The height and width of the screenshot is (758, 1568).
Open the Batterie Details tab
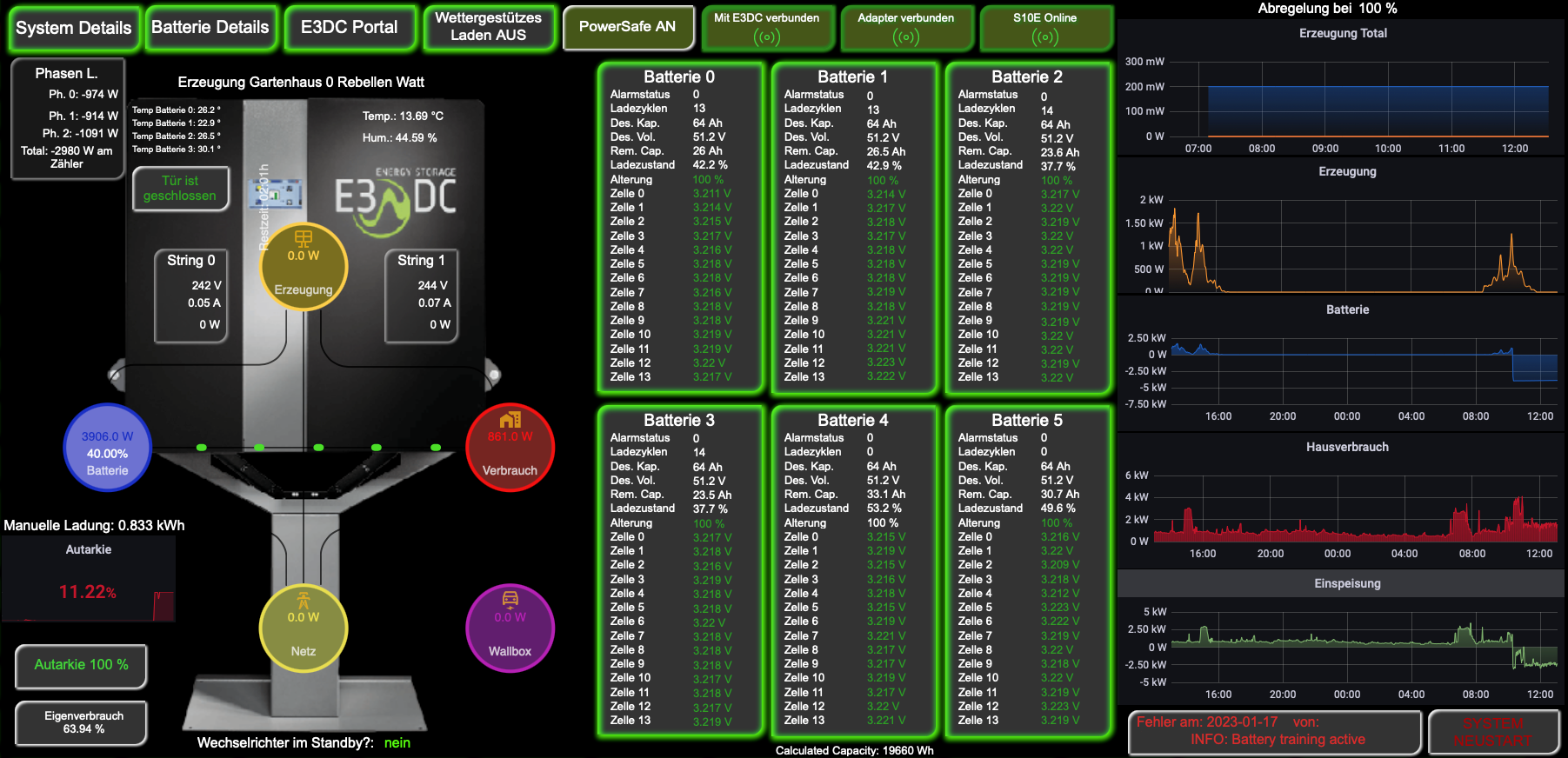point(210,28)
